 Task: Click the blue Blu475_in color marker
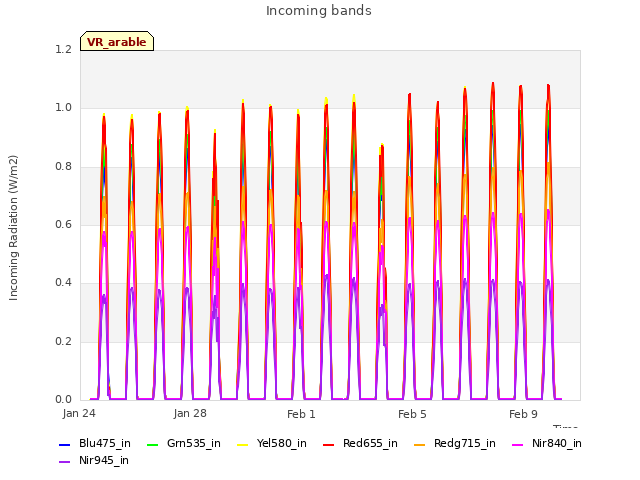65,444
